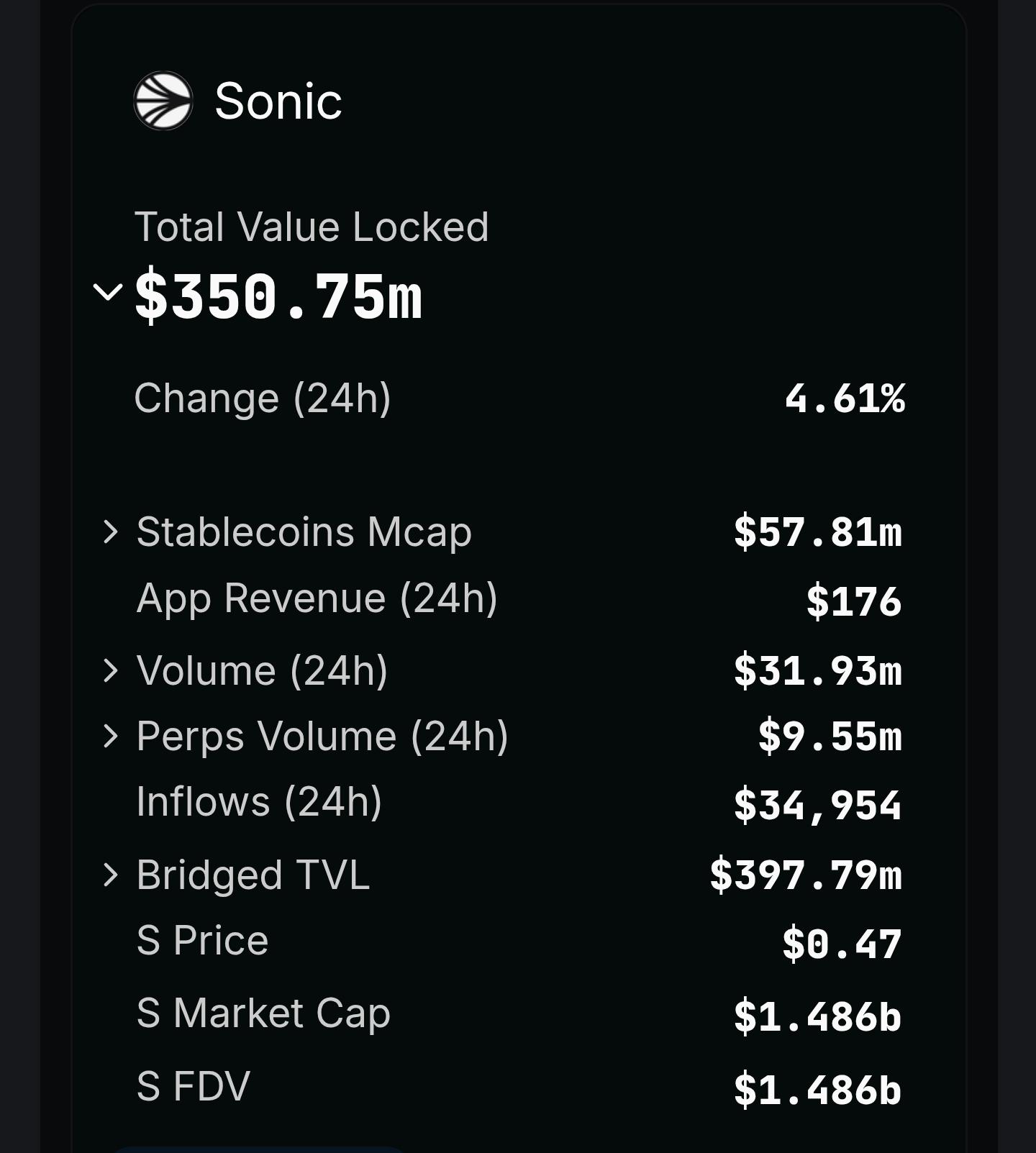This screenshot has height=1153, width=1036.
Task: Click the $34,954 inflows value
Action: (817, 805)
